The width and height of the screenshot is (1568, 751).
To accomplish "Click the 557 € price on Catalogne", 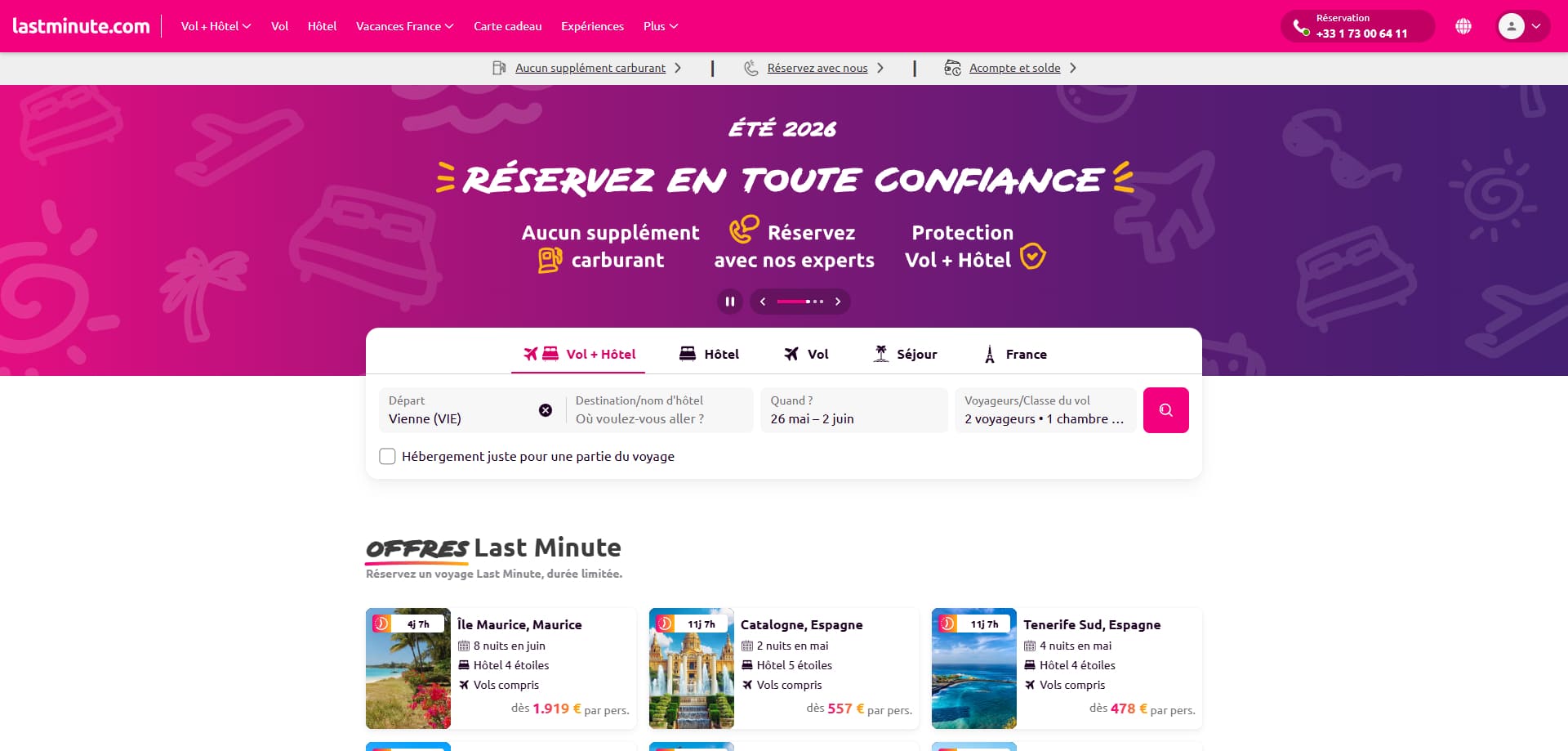I will [846, 709].
